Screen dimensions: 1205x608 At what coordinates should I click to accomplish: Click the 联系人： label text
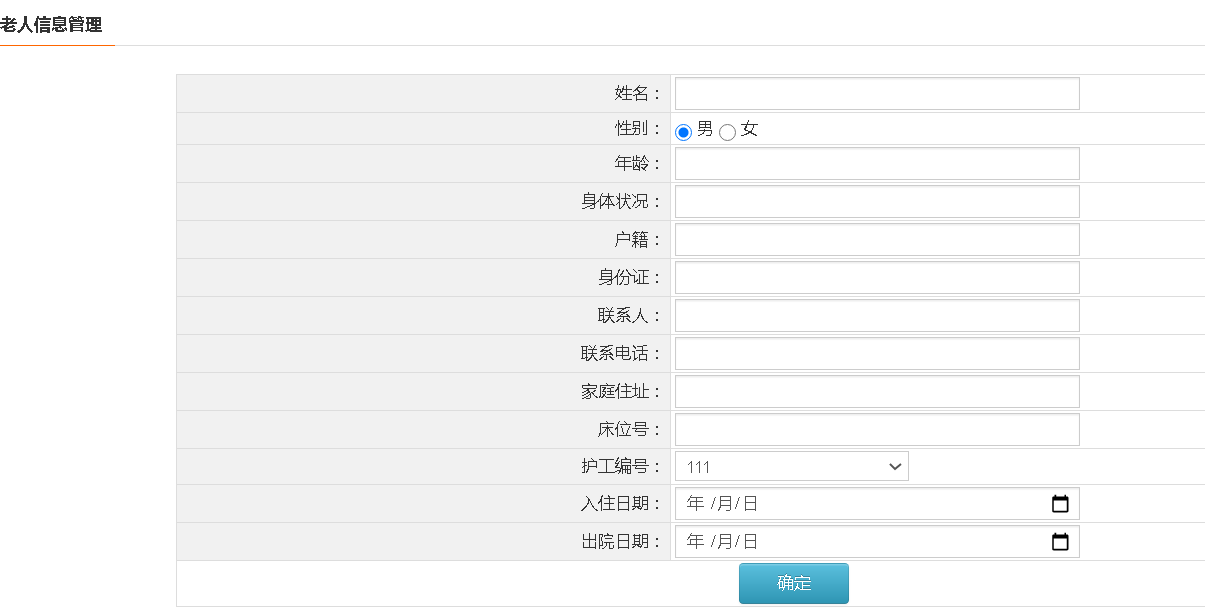point(630,316)
